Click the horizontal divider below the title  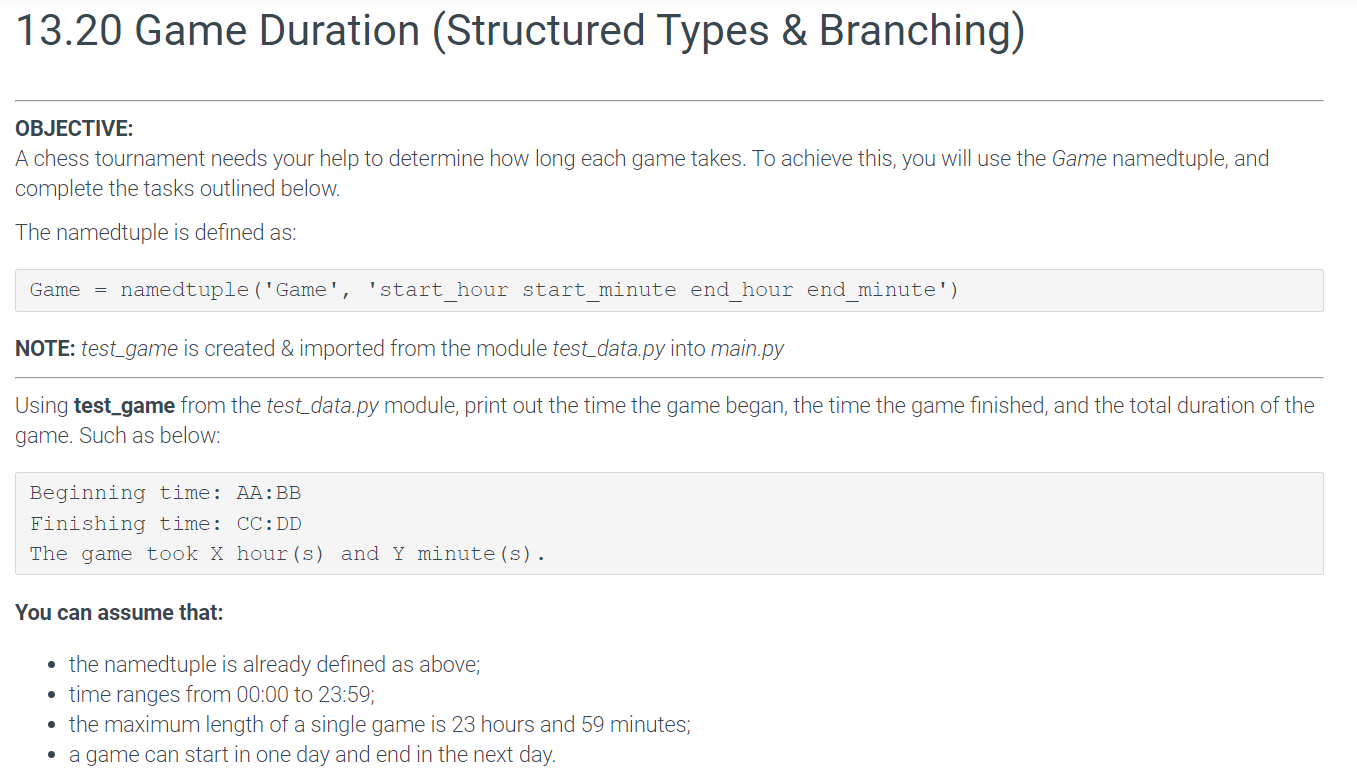coord(678,99)
